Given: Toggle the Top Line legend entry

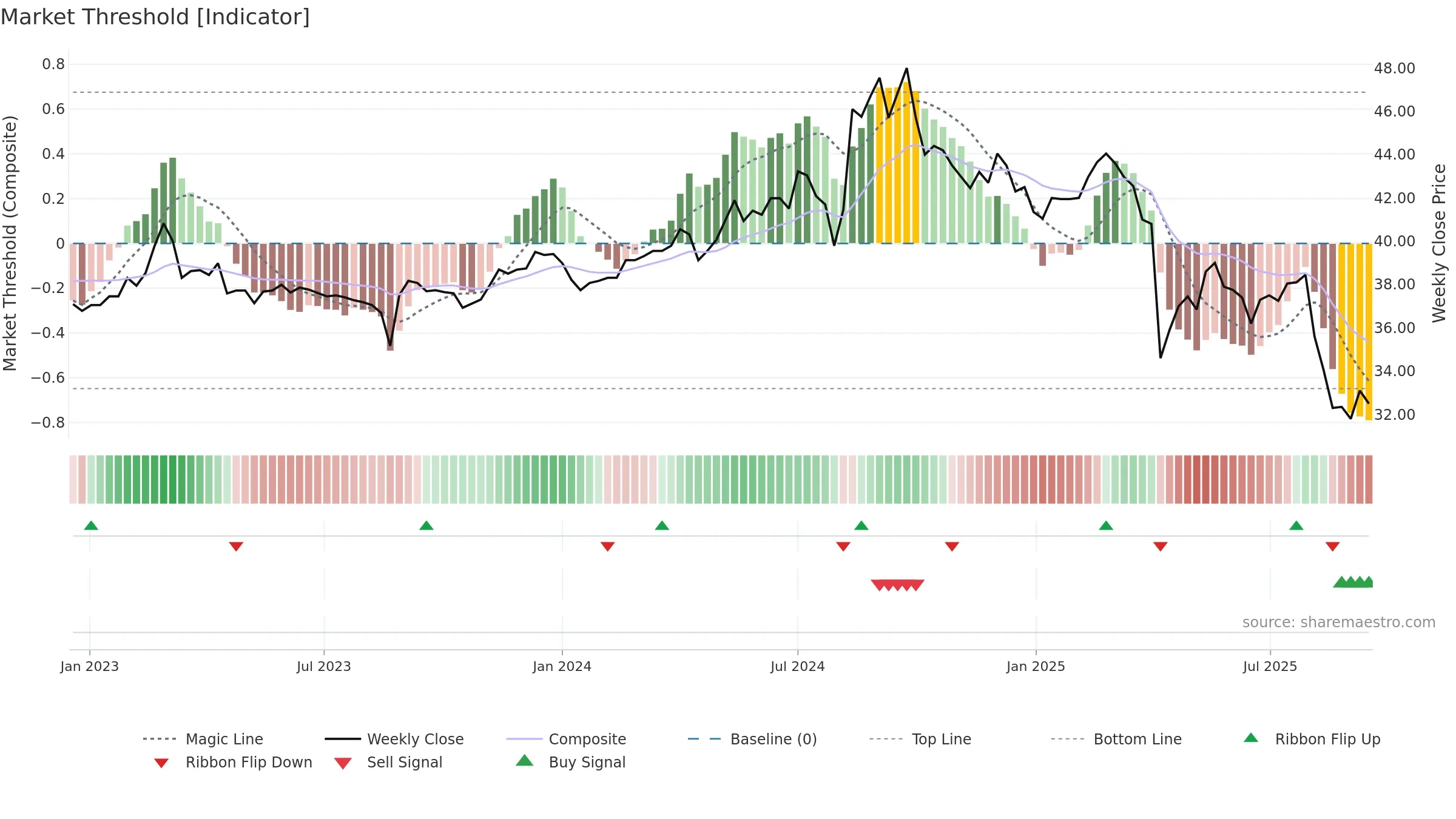Looking at the screenshot, I should pyautogui.click(x=920, y=739).
